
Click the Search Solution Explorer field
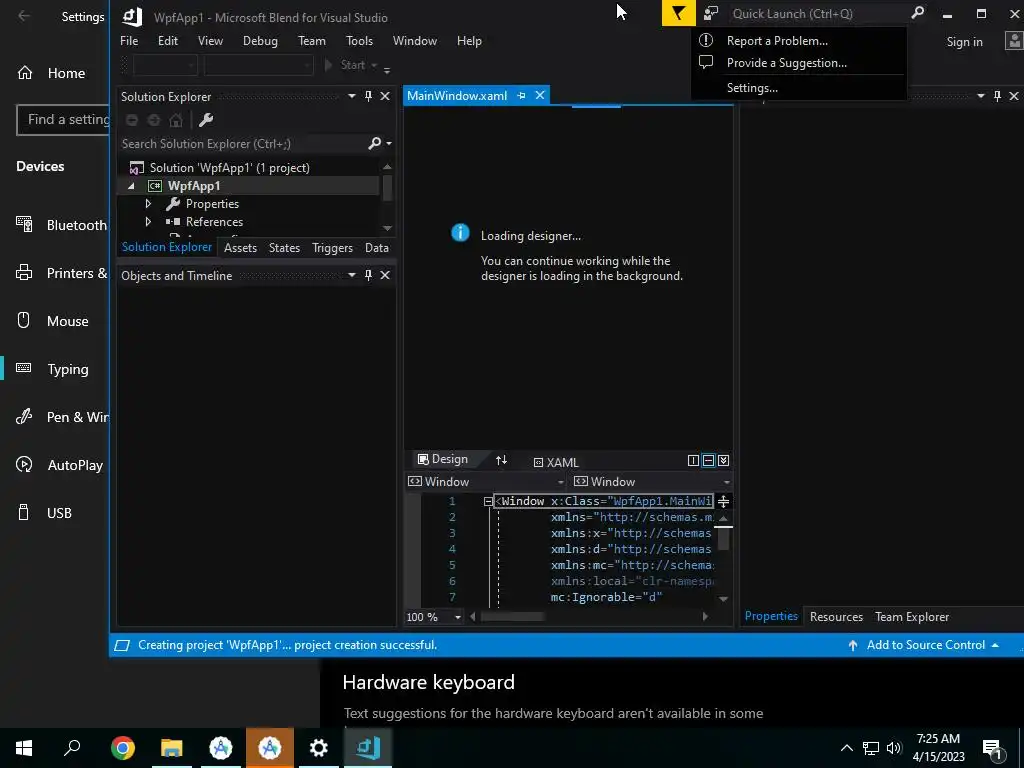tap(243, 144)
